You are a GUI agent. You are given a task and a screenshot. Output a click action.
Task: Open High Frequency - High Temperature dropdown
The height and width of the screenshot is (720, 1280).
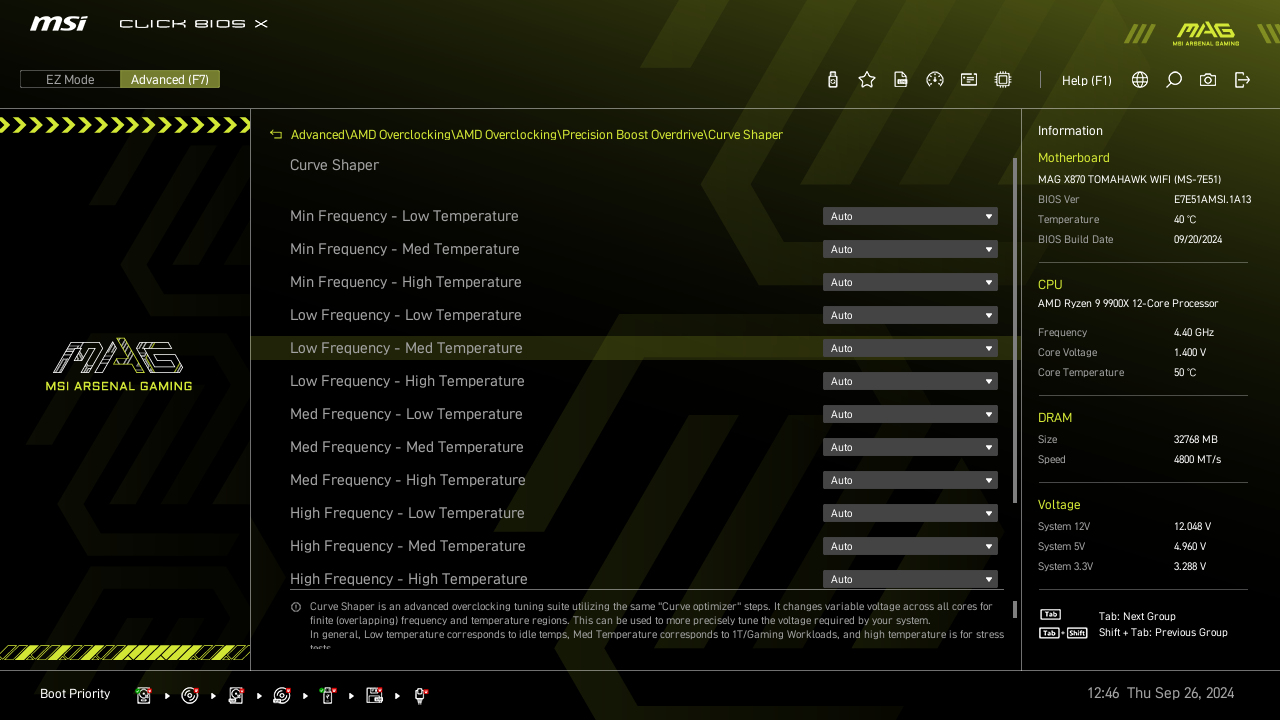(x=910, y=579)
